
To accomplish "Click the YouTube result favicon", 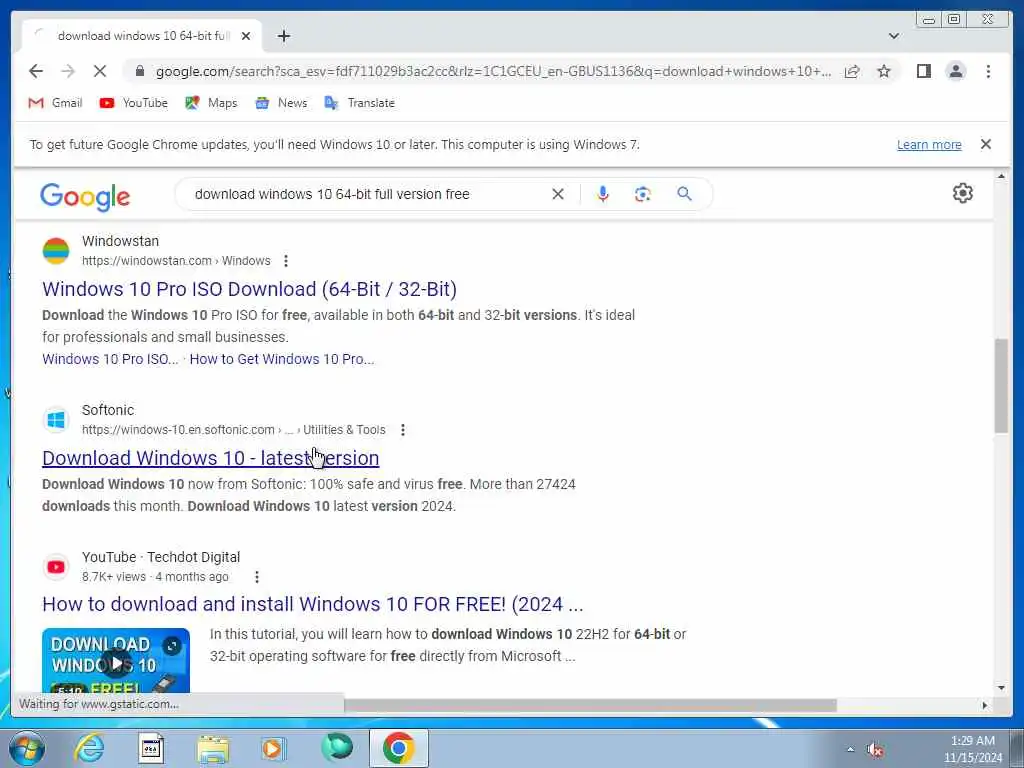I will pyautogui.click(x=56, y=567).
